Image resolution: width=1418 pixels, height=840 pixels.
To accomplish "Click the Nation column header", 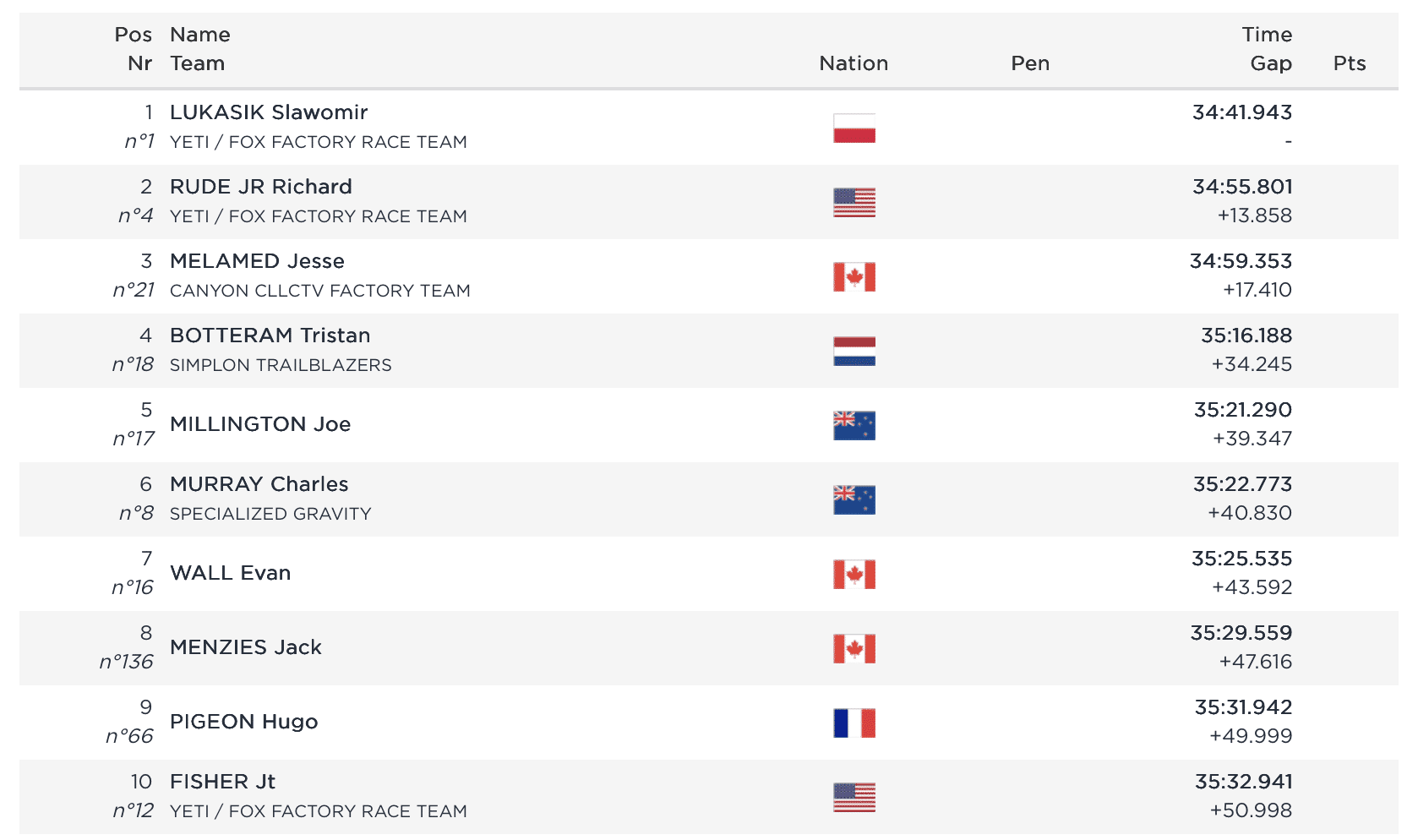I will coord(854,63).
